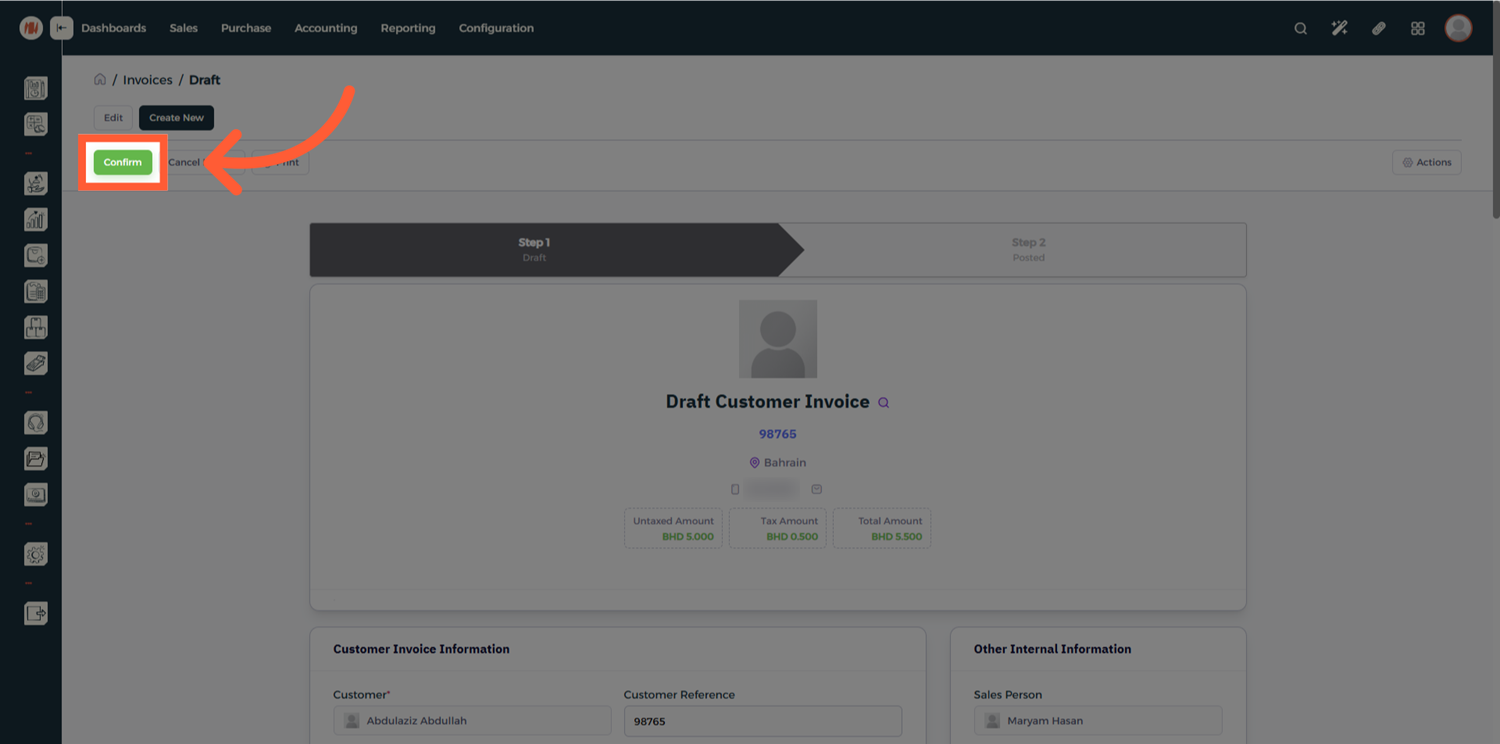
Task: Click the gear settings icon in sidebar
Action: pos(36,554)
